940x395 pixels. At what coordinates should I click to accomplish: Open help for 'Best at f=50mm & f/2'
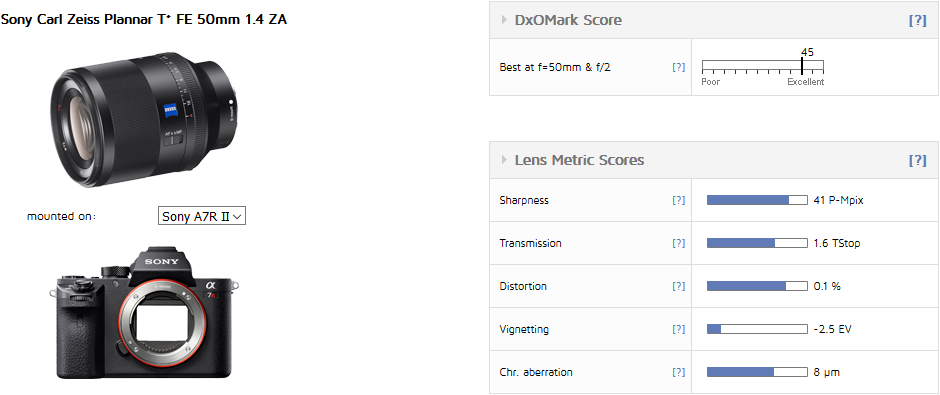coord(678,67)
